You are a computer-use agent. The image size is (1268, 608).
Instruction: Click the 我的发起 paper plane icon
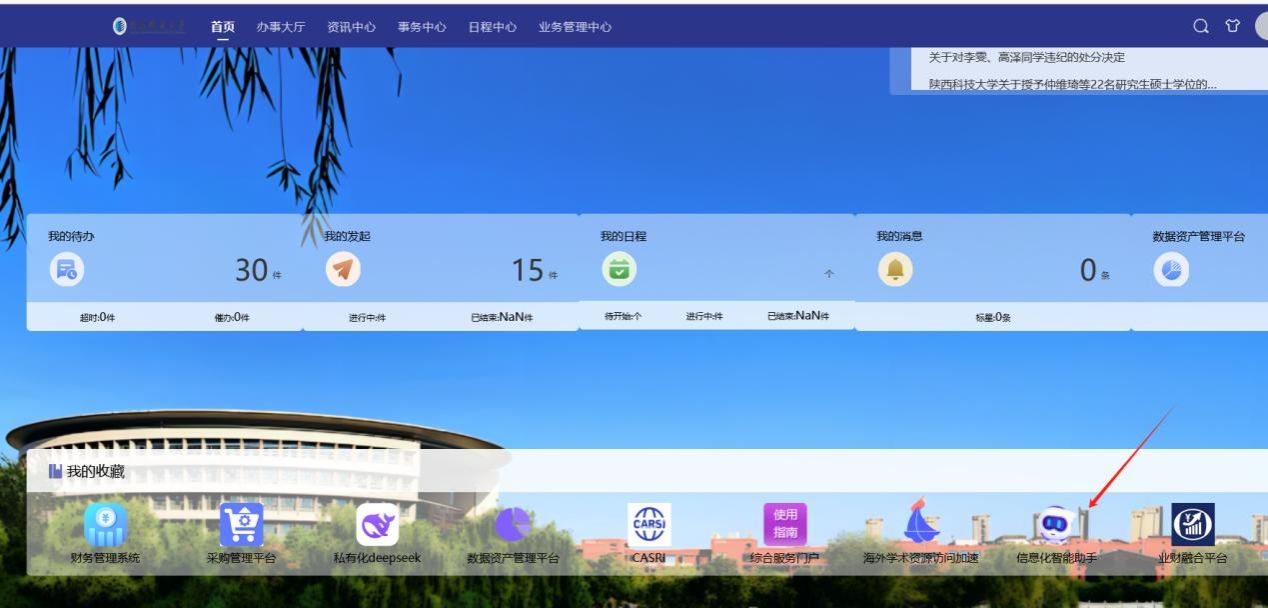343,270
